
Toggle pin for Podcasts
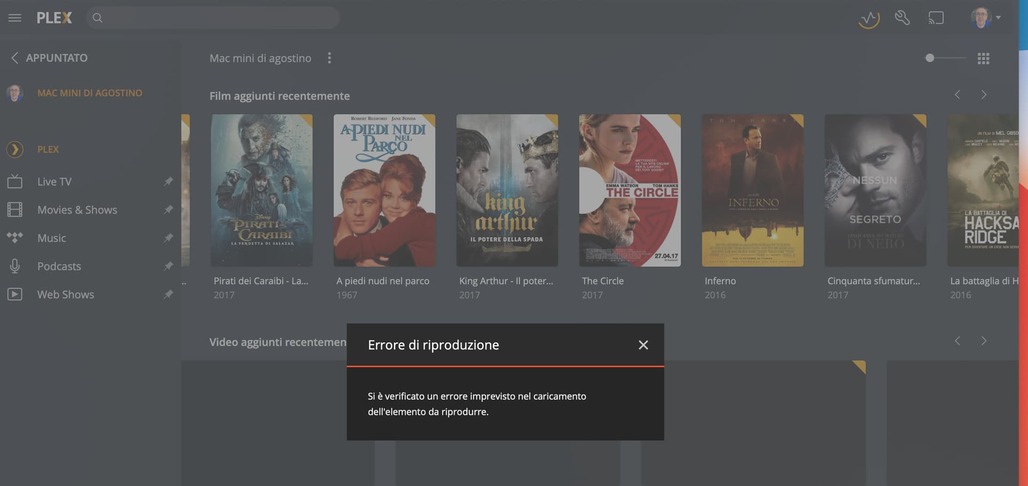tap(168, 266)
